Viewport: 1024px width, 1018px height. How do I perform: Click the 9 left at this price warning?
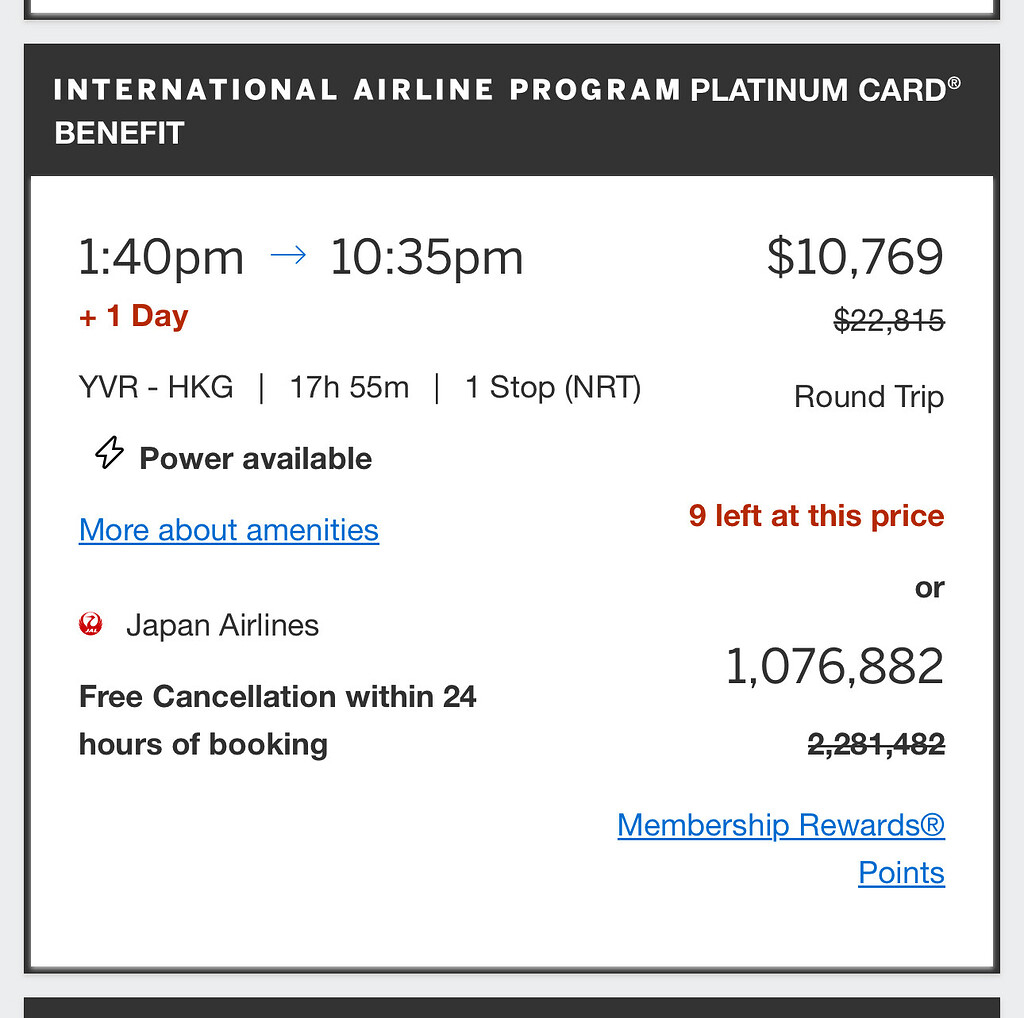[x=816, y=515]
